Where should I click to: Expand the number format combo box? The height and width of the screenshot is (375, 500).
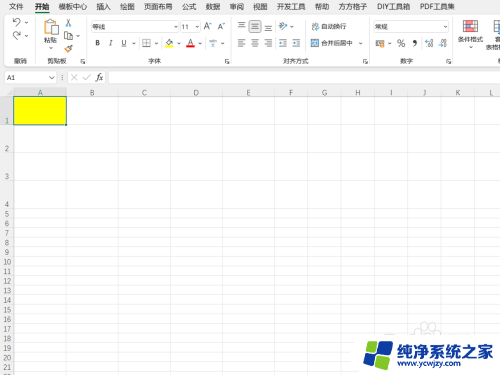coord(445,27)
